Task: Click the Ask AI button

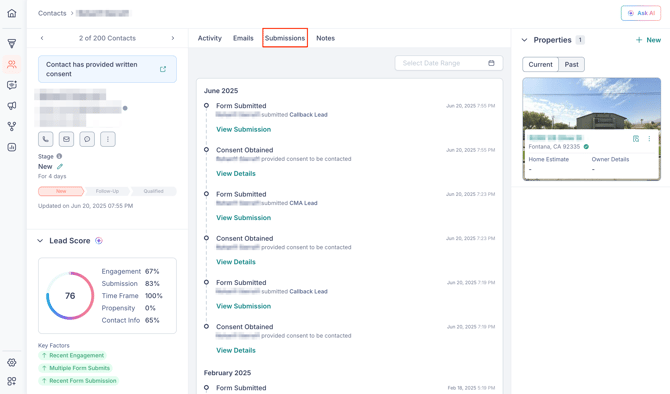Action: pyautogui.click(x=641, y=13)
